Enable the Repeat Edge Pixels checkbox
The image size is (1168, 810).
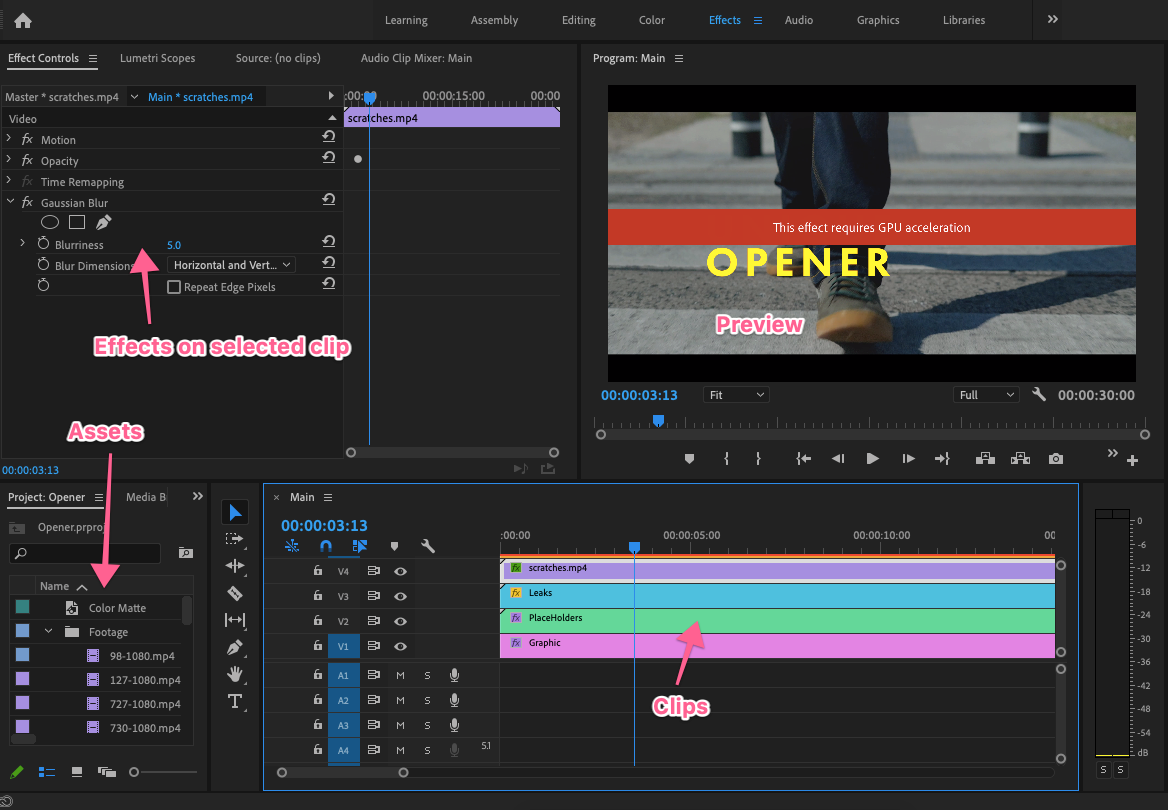click(x=173, y=286)
